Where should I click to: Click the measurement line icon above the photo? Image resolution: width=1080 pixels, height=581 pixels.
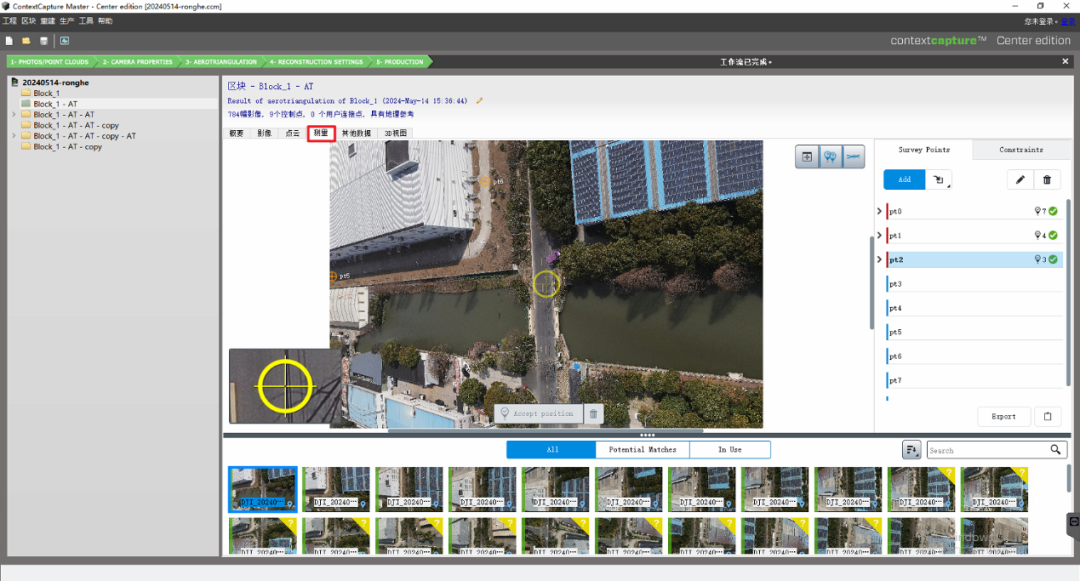[853, 157]
